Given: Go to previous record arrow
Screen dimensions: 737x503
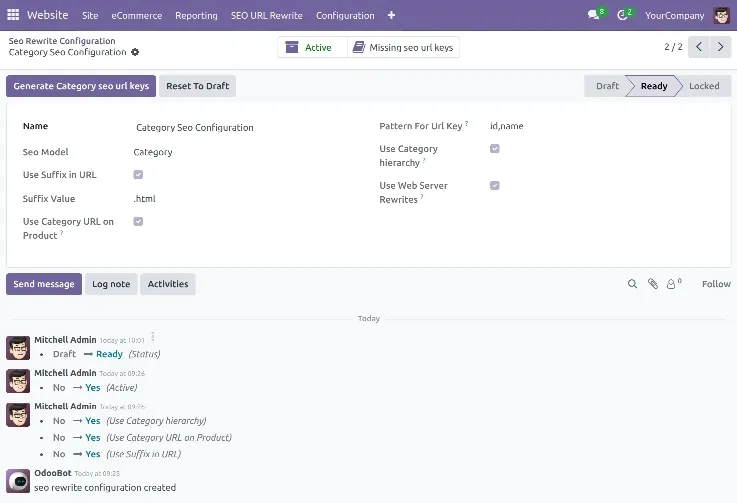Looking at the screenshot, I should [x=699, y=47].
